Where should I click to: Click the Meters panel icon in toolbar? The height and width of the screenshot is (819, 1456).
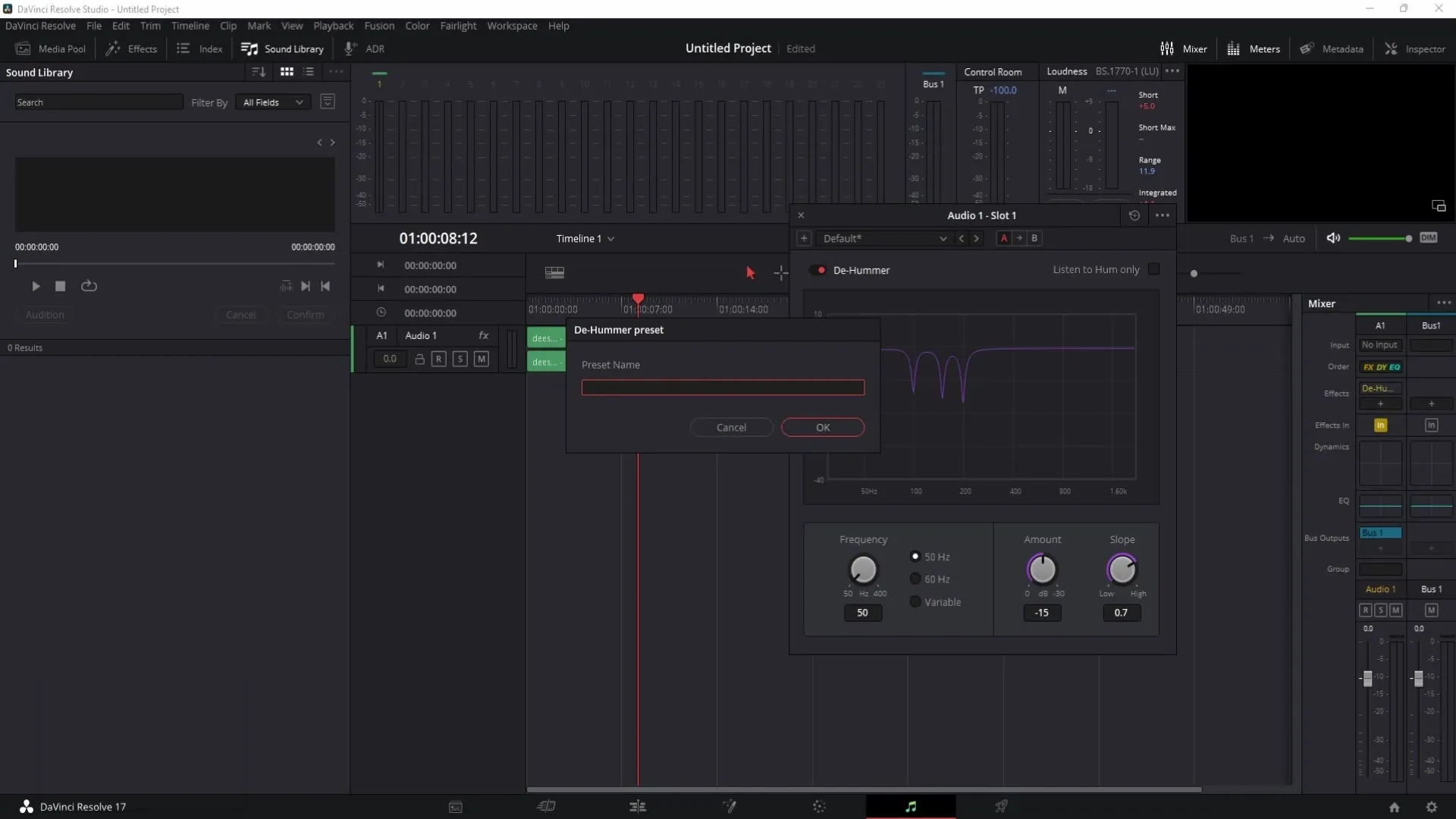click(x=1233, y=48)
